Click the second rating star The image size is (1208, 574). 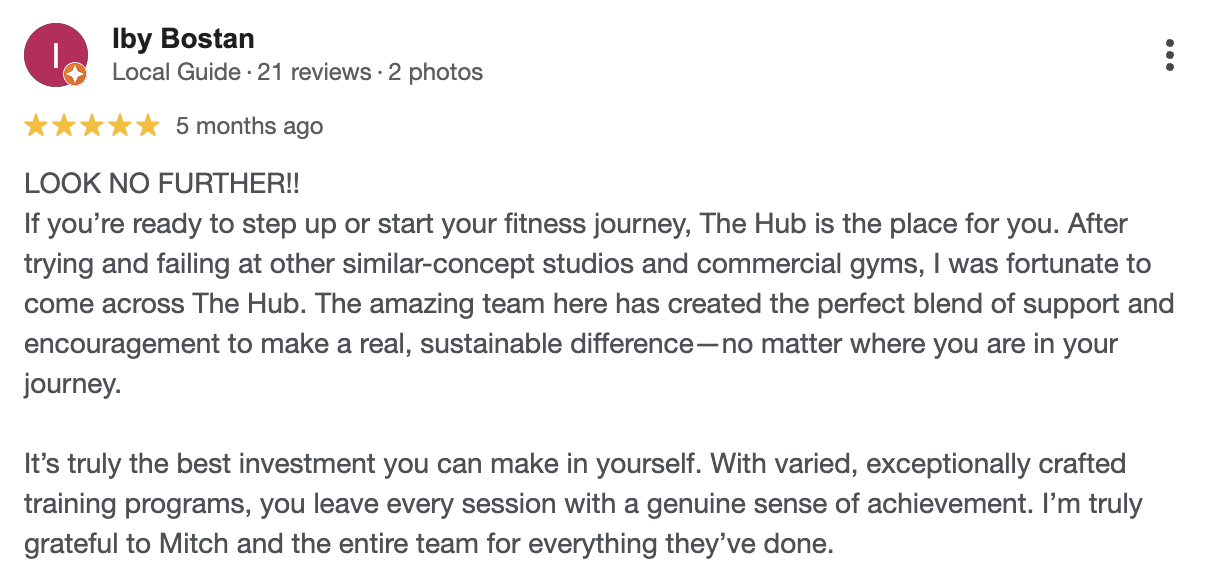tap(64, 126)
